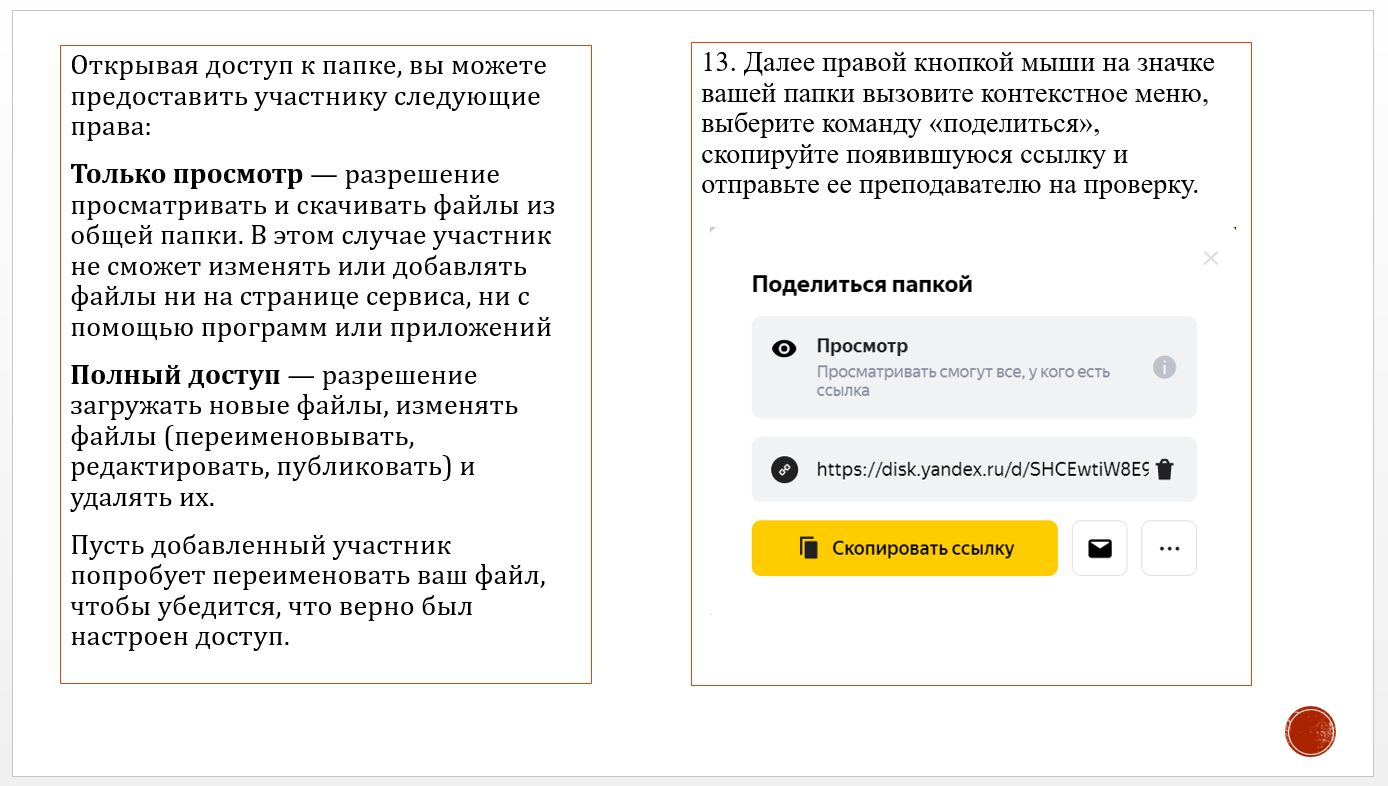Open more options with the three dots button
Screen dimensions: 1388x786
pyautogui.click(x=1169, y=548)
